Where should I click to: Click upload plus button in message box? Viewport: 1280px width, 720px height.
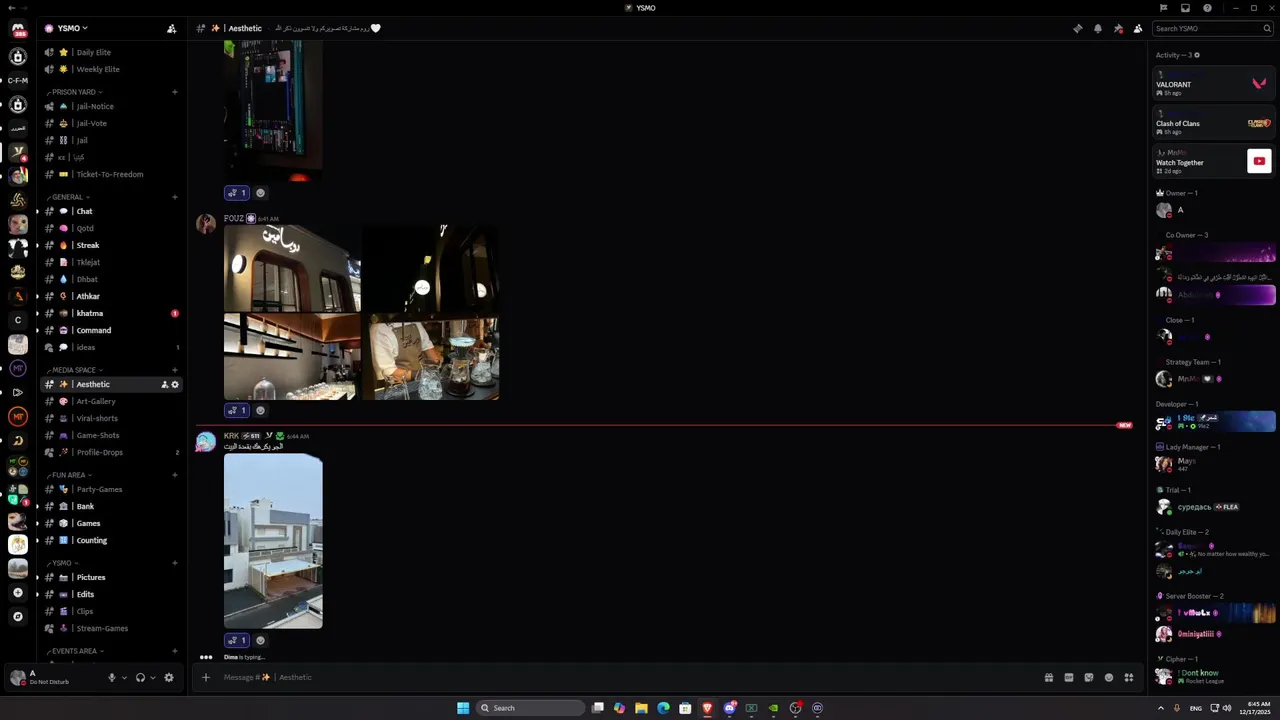click(x=206, y=677)
